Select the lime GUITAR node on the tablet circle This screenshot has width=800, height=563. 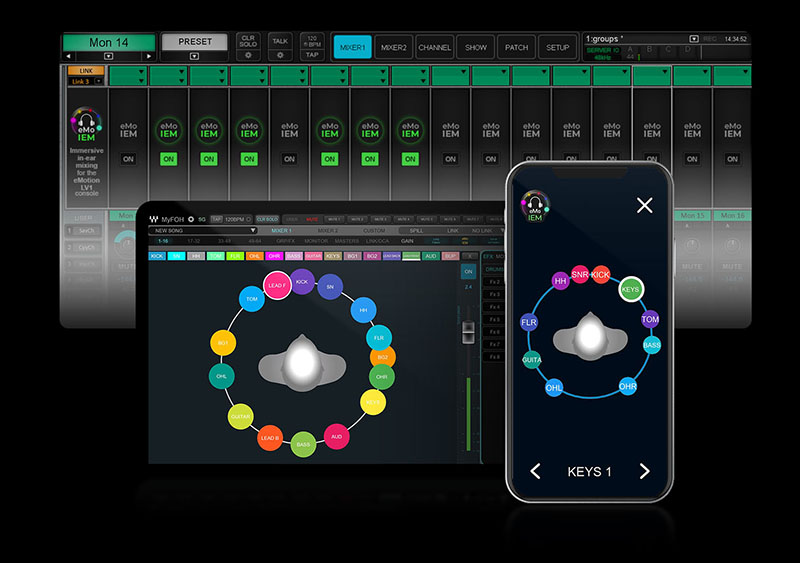tap(240, 417)
